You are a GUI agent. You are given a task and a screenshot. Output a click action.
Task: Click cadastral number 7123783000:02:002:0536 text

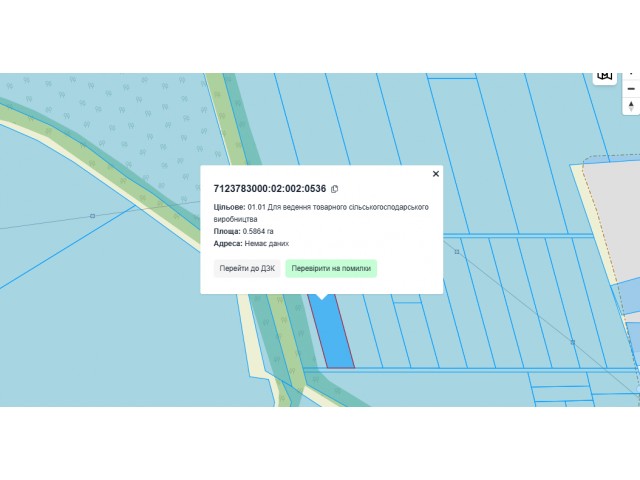click(270, 188)
